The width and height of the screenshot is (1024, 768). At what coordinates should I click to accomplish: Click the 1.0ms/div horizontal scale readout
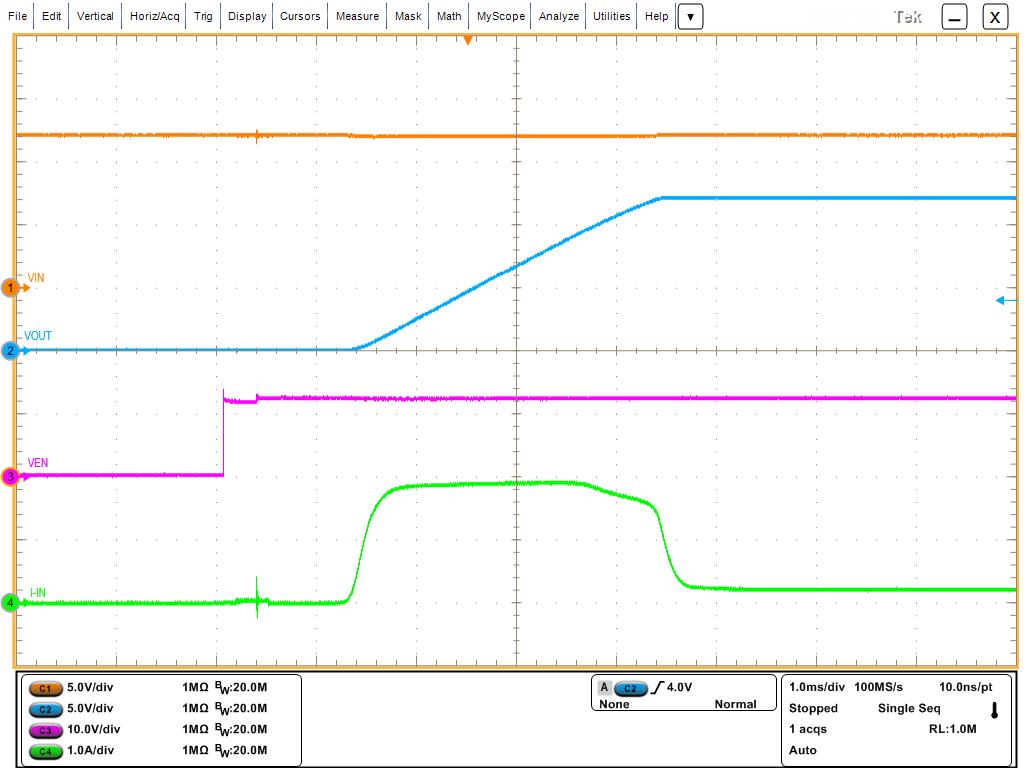(x=817, y=687)
